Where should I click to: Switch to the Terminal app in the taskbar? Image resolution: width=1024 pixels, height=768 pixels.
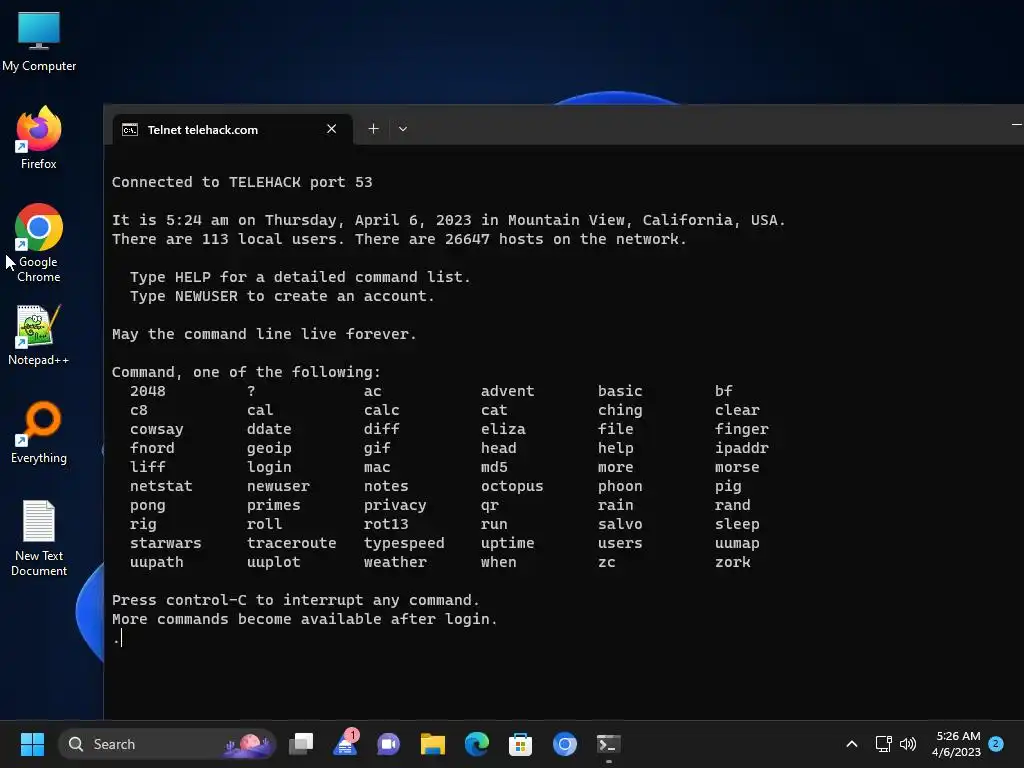click(x=609, y=744)
